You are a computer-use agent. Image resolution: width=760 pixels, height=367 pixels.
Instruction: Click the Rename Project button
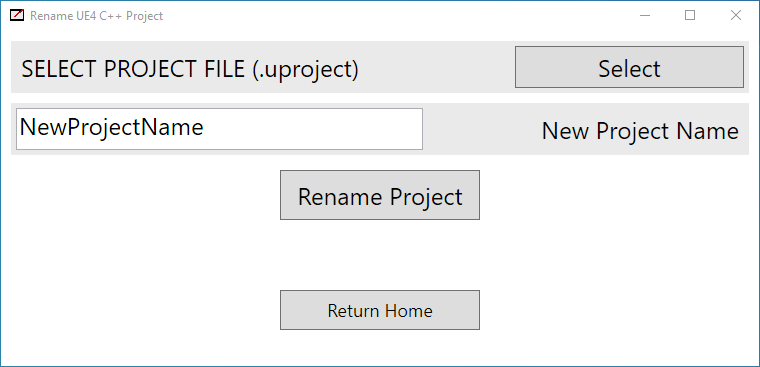[x=380, y=195]
